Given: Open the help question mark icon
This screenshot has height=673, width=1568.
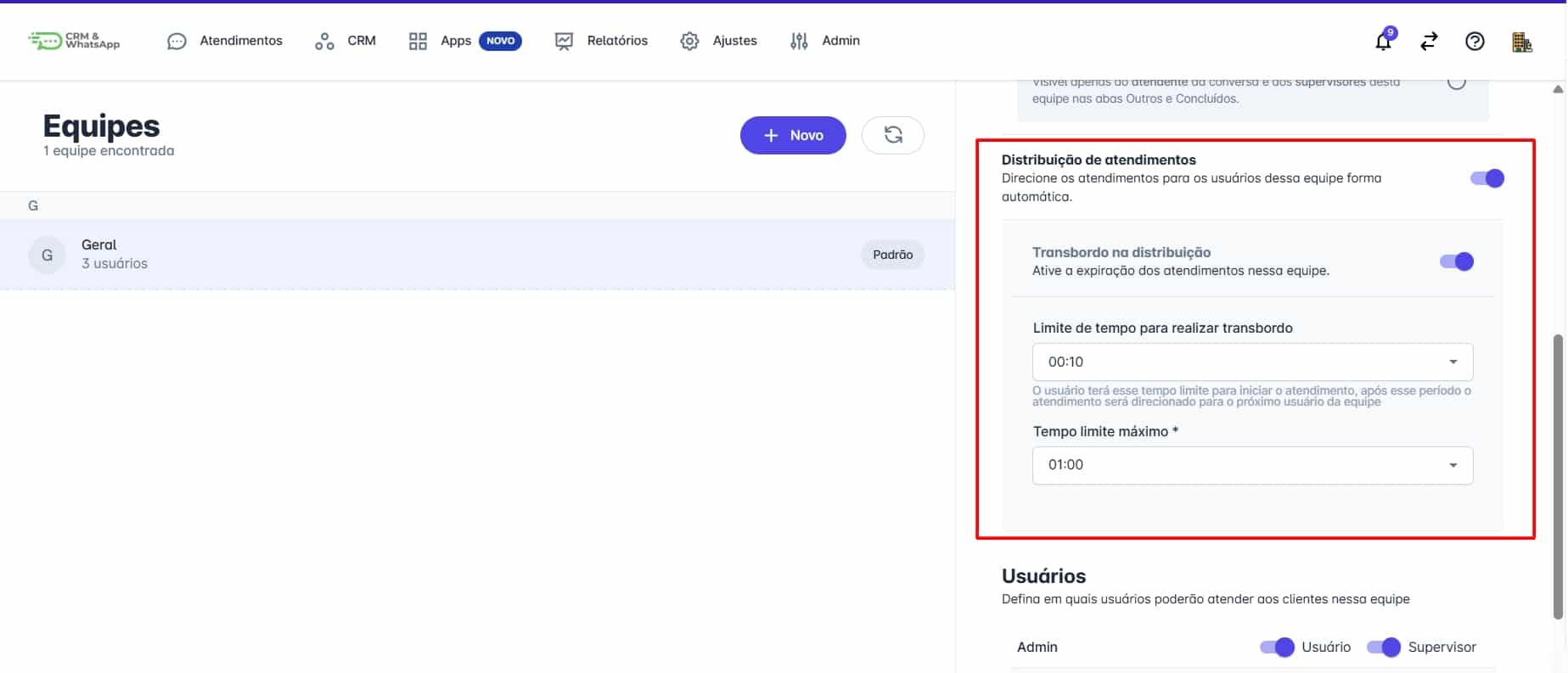Looking at the screenshot, I should pyautogui.click(x=1475, y=41).
